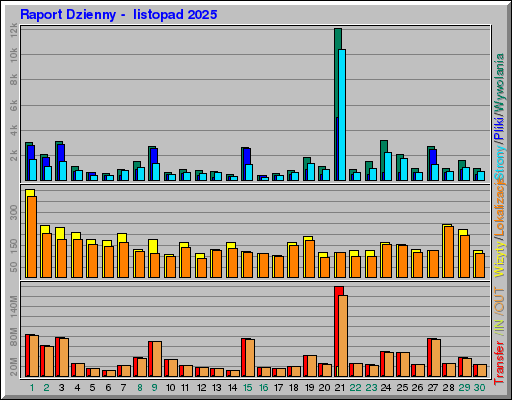Click the tallest yellow visits bar for day 1

click(x=30, y=233)
